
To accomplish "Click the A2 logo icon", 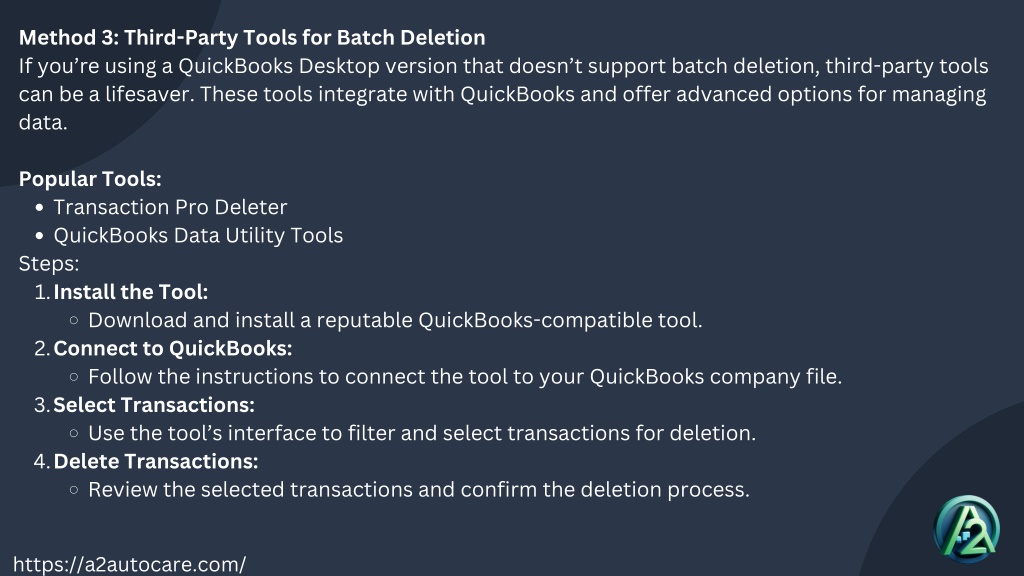I will coord(967,529).
